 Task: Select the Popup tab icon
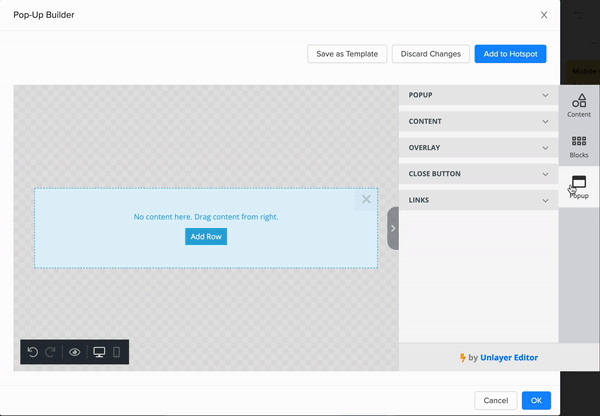click(579, 186)
